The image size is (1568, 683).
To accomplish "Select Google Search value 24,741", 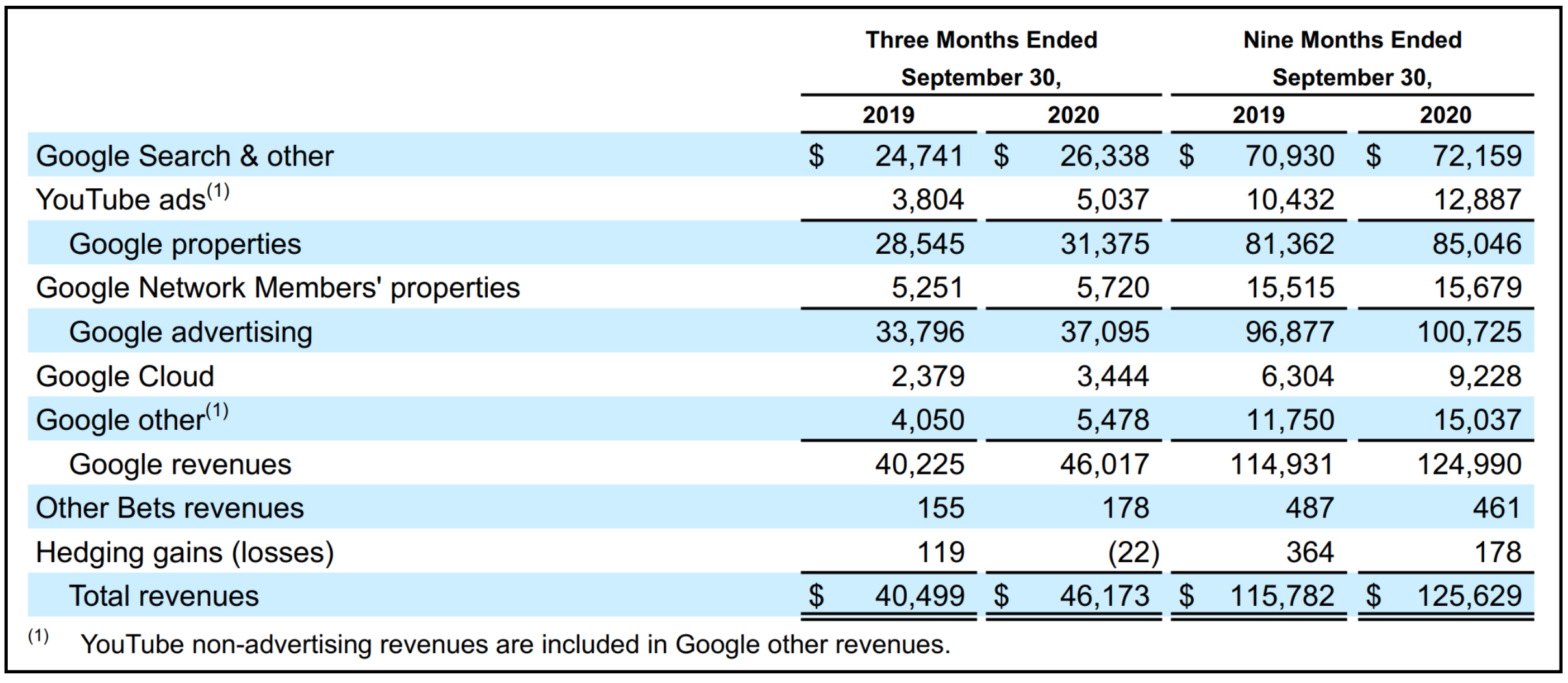I will point(919,156).
